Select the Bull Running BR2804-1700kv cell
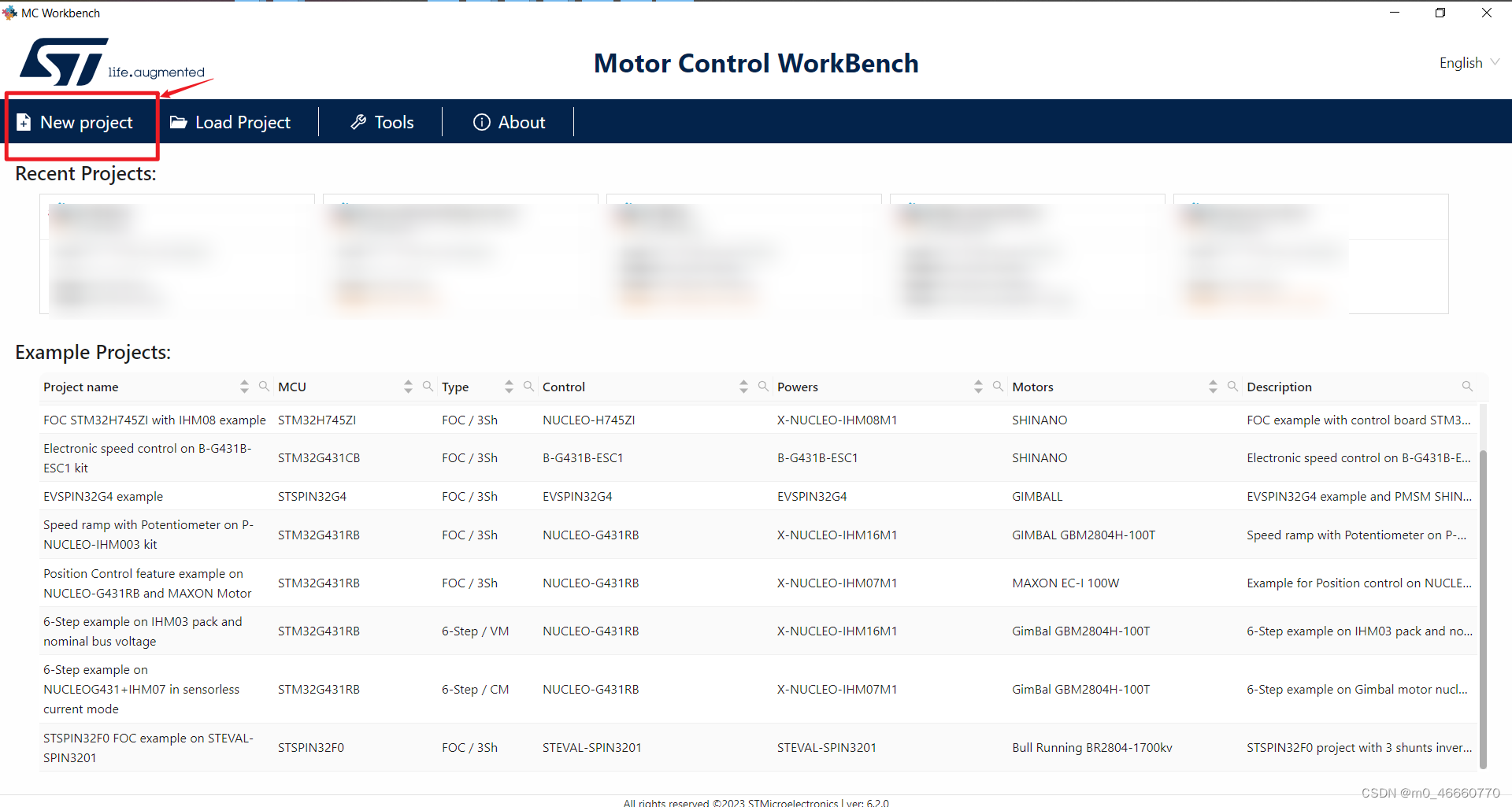The image size is (1512, 807). pos(1092,747)
